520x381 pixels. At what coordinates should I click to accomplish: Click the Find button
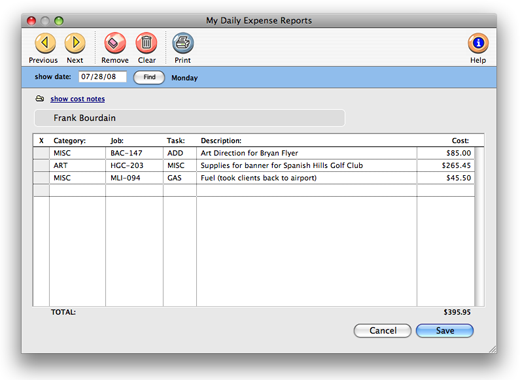[149, 77]
